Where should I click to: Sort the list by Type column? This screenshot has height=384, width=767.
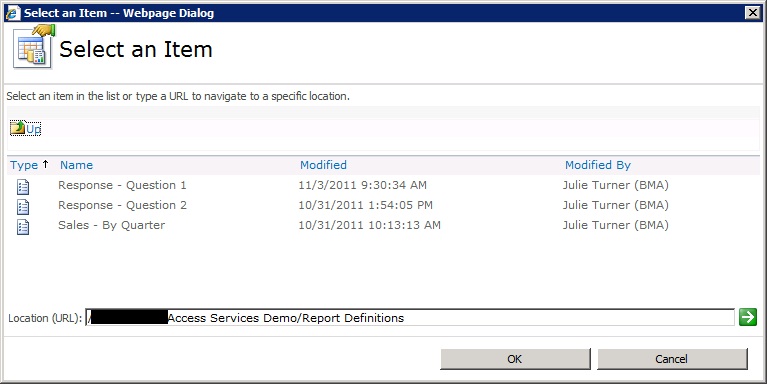(x=24, y=165)
